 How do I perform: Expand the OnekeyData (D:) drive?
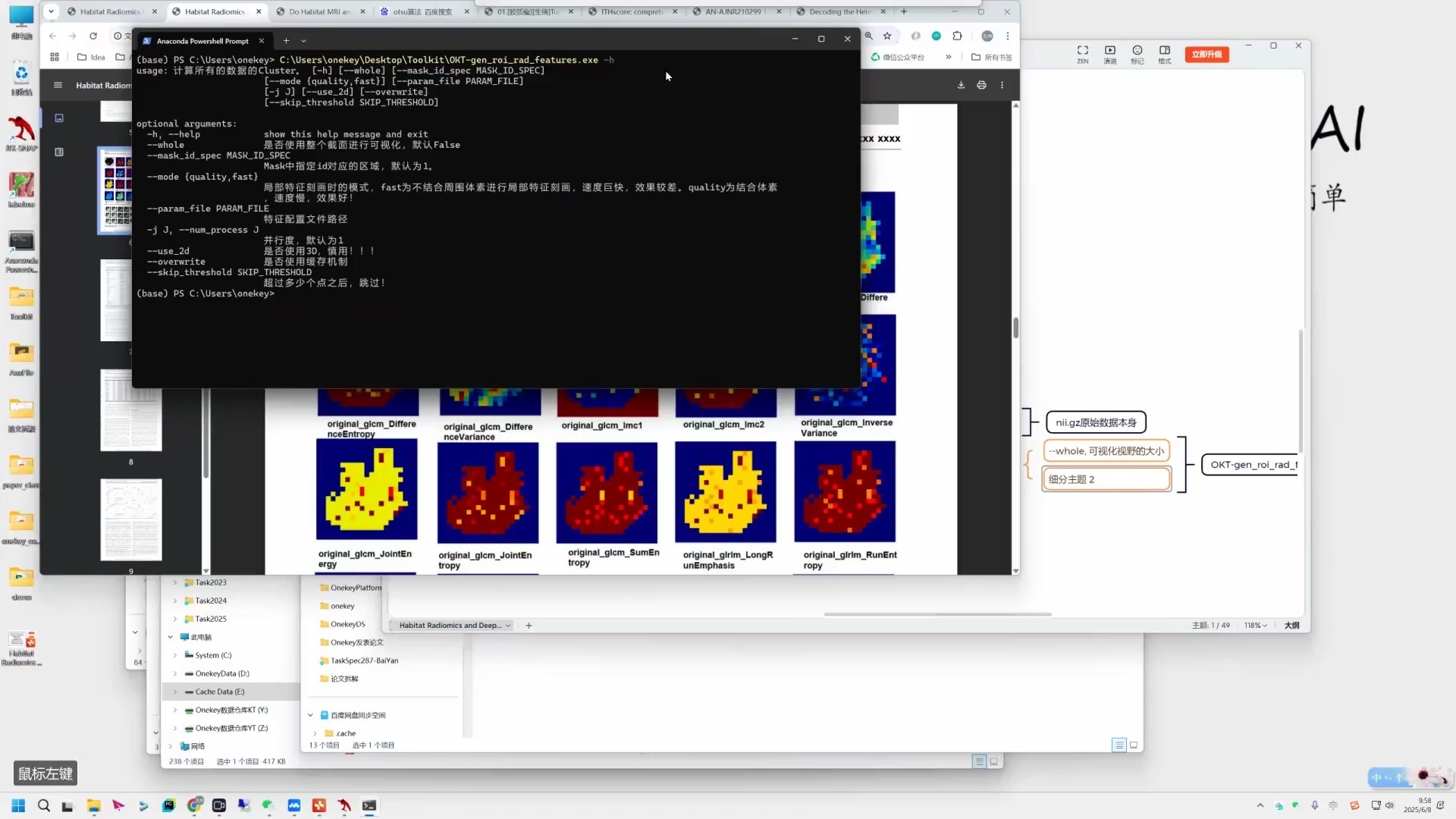click(x=175, y=673)
